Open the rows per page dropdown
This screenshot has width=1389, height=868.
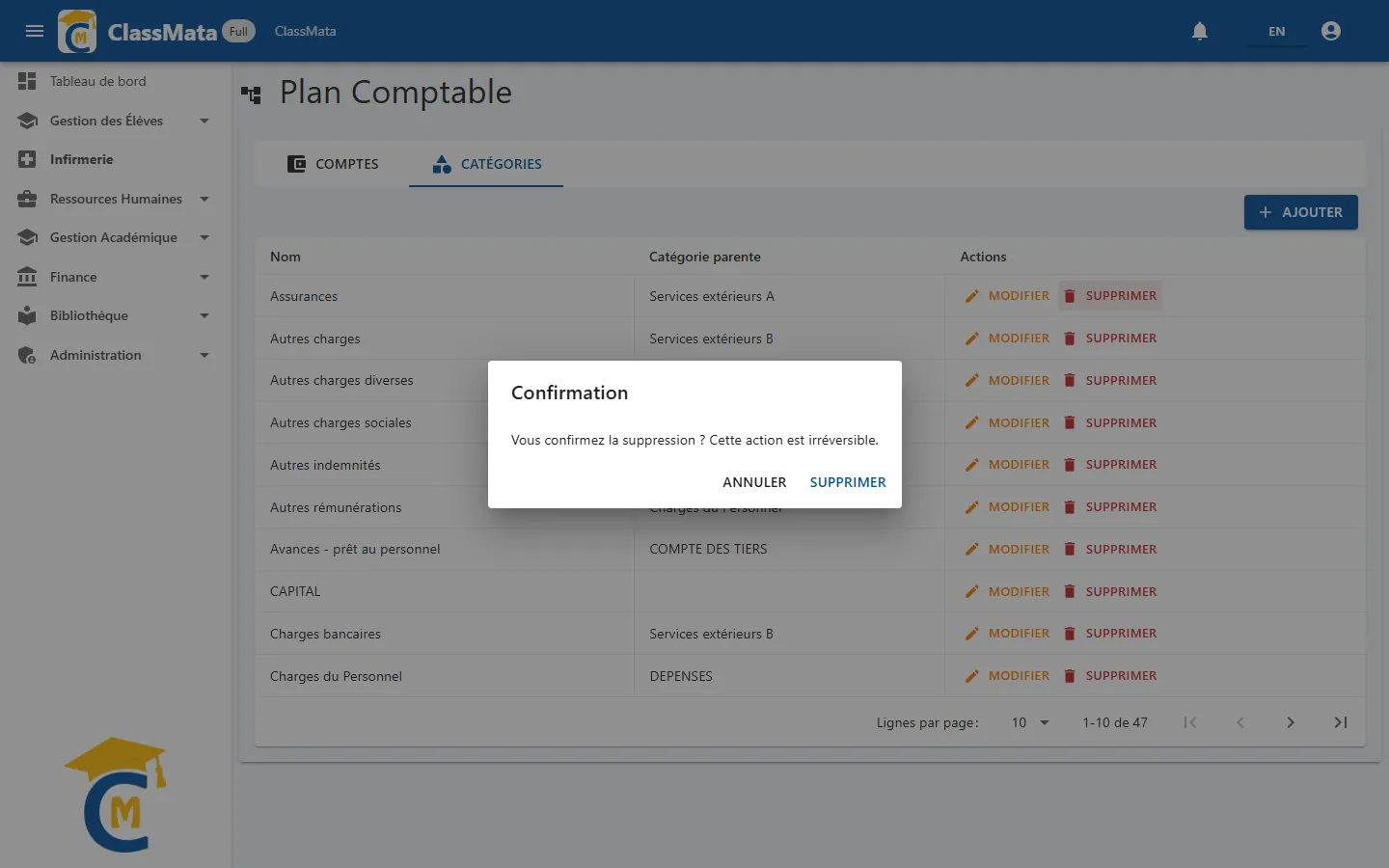coord(1030,722)
